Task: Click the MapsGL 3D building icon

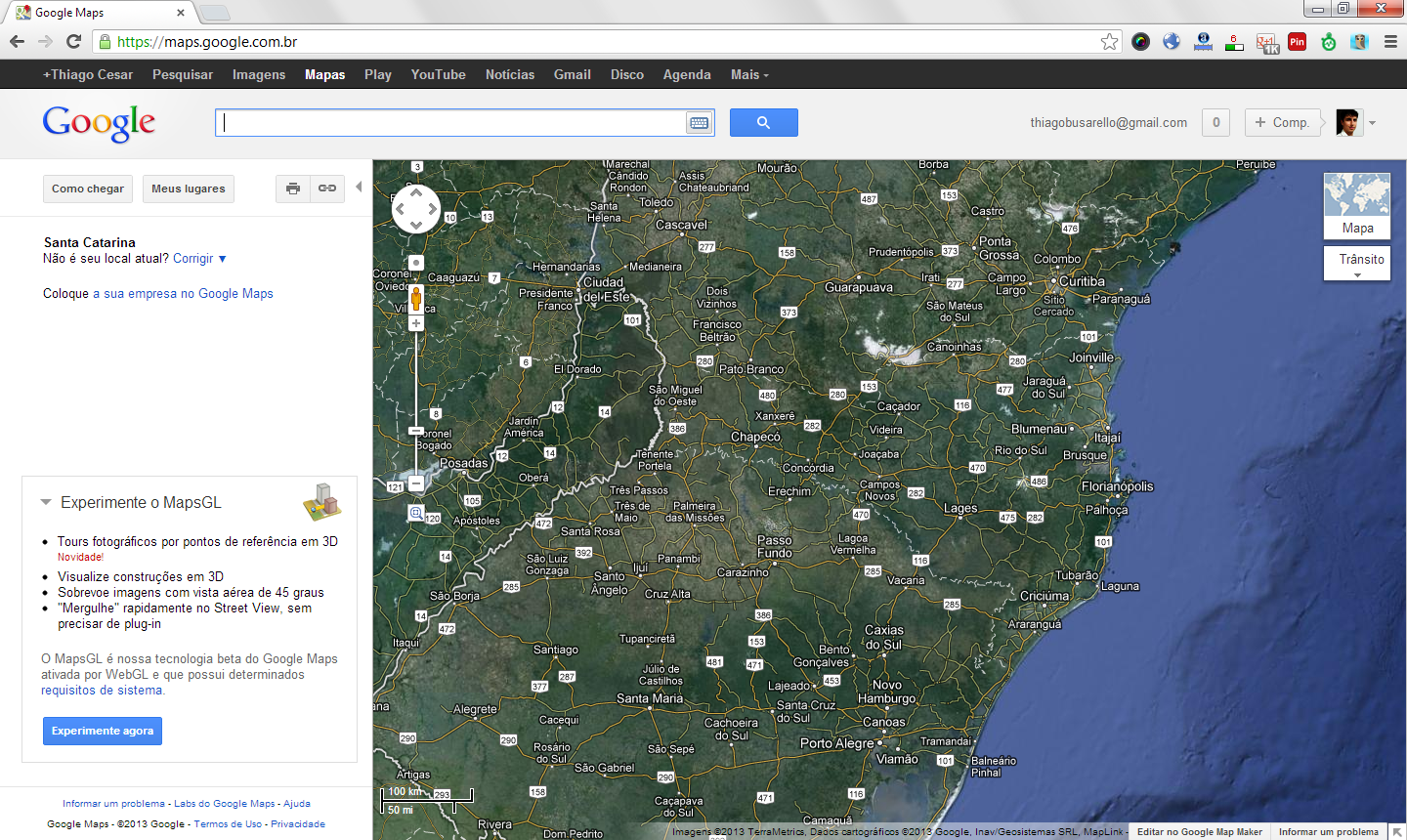Action: pos(321,501)
